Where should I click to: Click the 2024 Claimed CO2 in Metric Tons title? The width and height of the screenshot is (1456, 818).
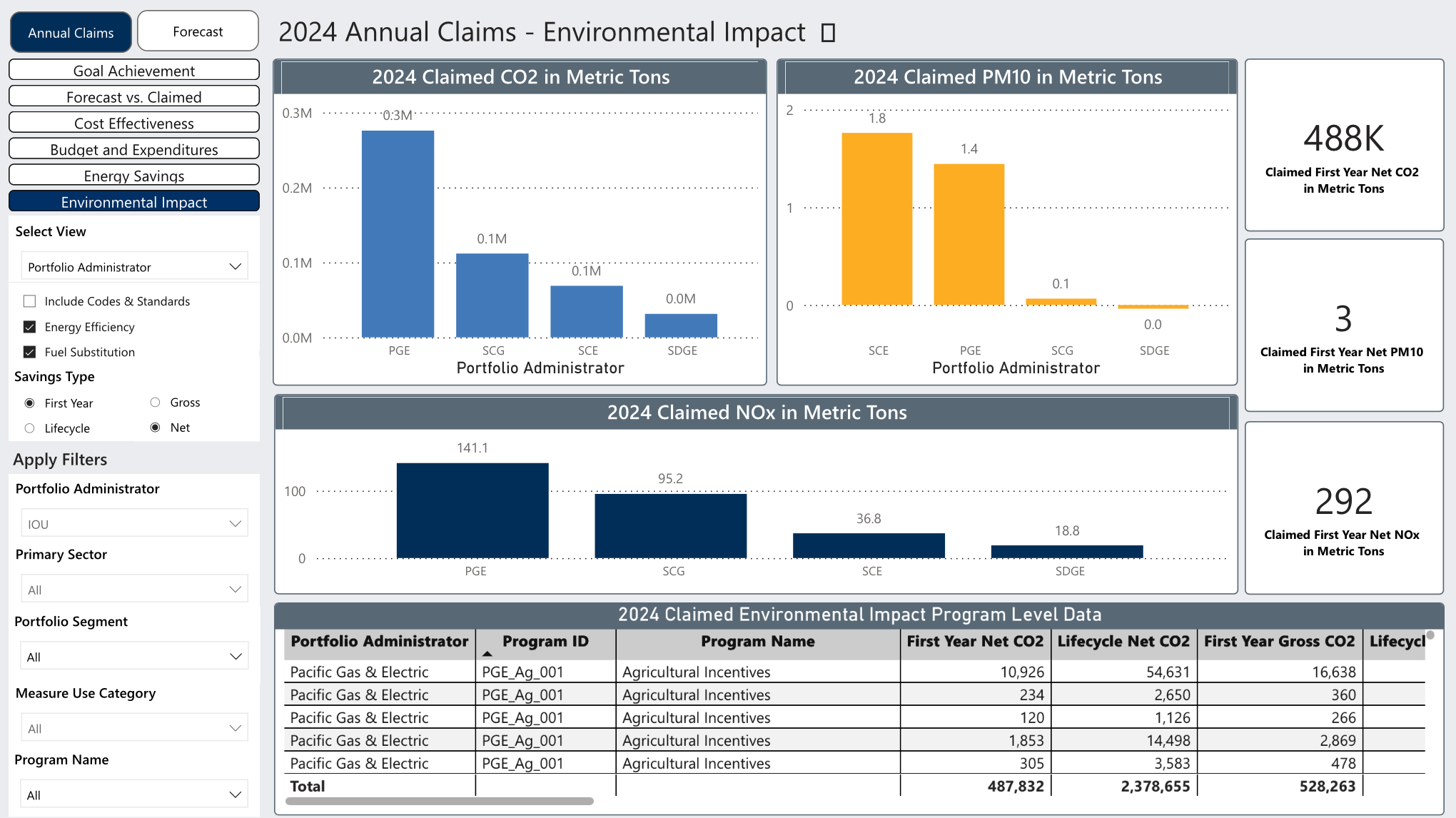[521, 77]
